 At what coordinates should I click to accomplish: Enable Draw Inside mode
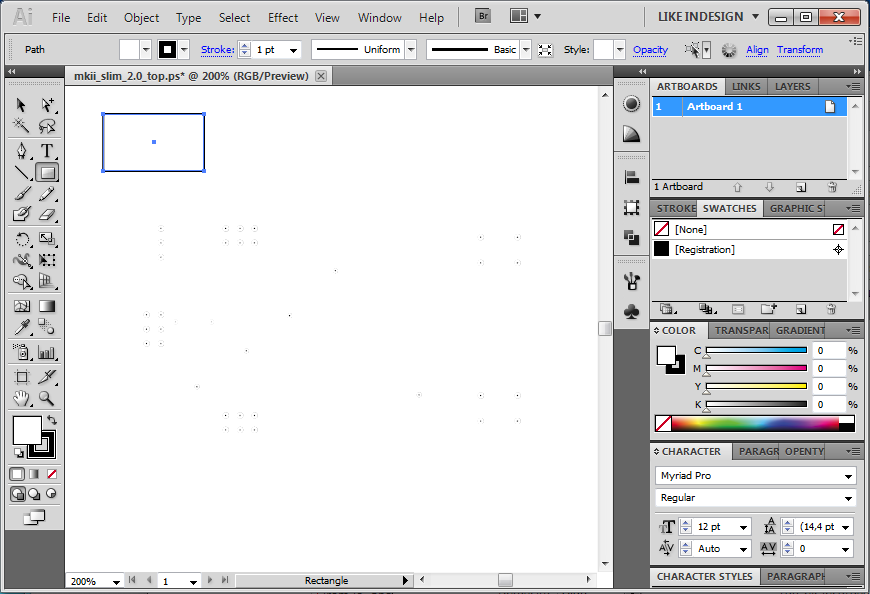tap(52, 494)
